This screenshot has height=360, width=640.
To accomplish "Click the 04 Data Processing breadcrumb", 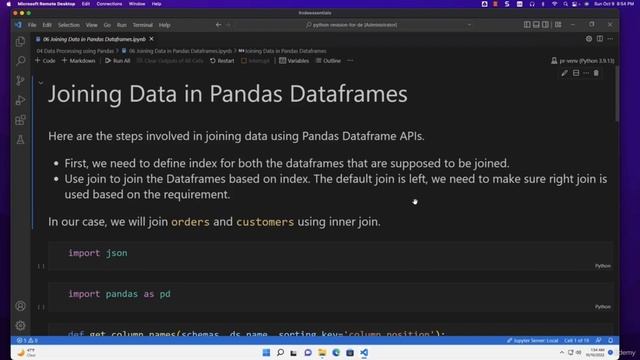I will [75, 51].
